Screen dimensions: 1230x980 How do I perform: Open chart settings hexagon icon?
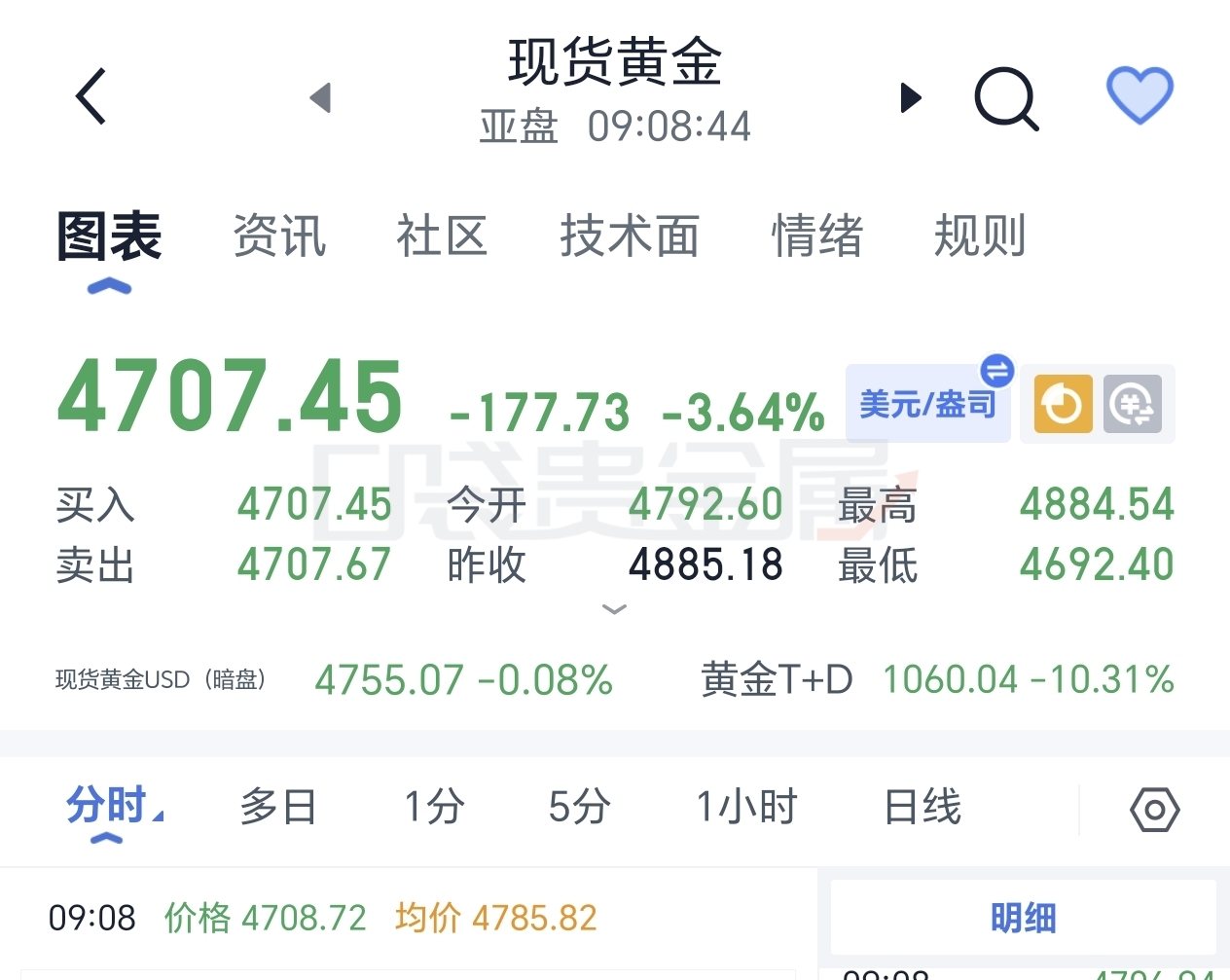click(x=1154, y=810)
